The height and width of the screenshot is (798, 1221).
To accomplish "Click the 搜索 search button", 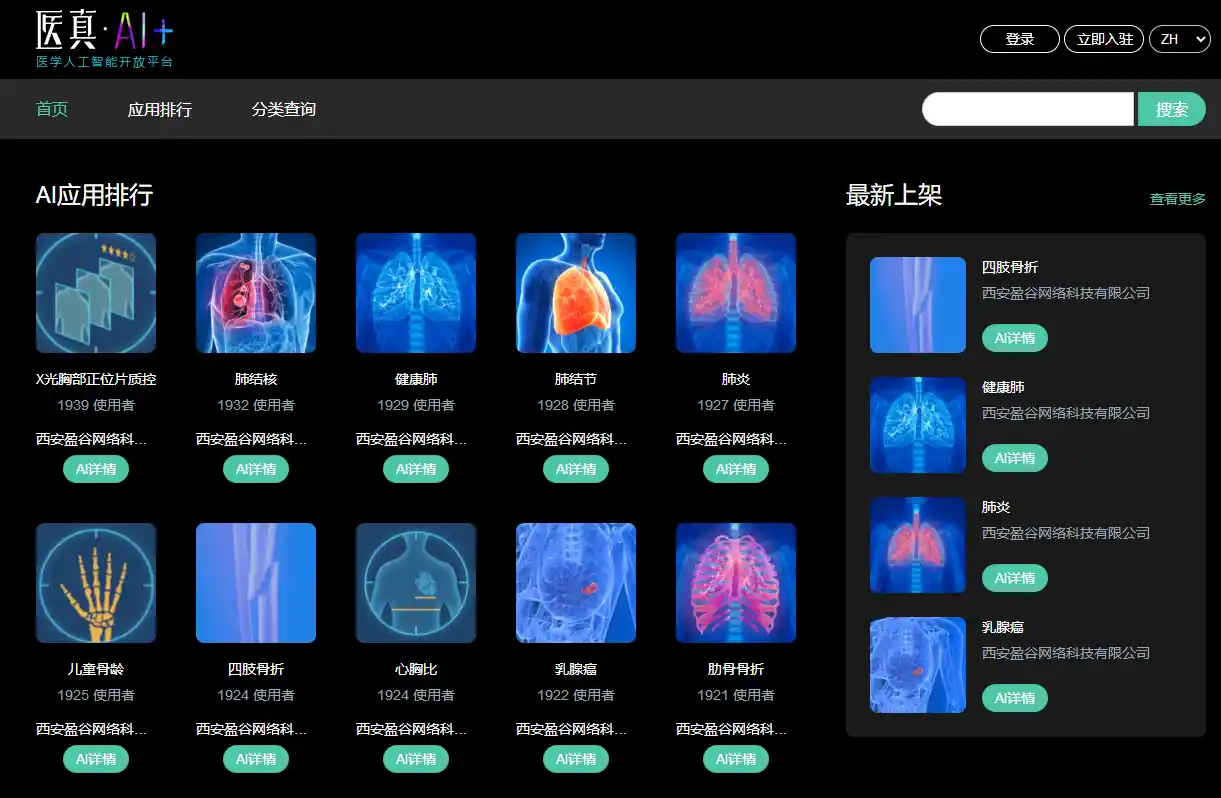I will tap(1171, 109).
